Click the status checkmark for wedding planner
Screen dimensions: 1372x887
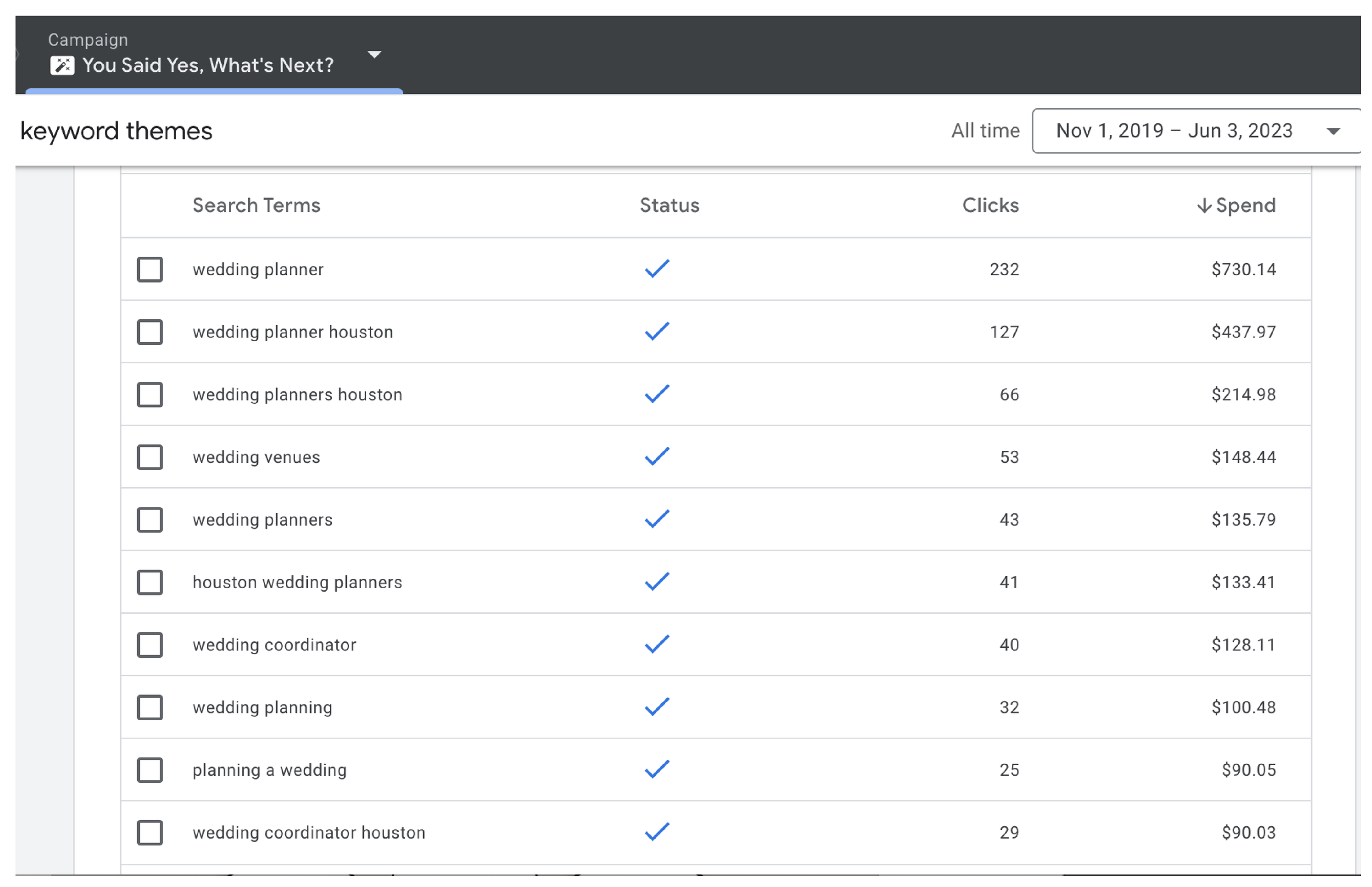(657, 269)
